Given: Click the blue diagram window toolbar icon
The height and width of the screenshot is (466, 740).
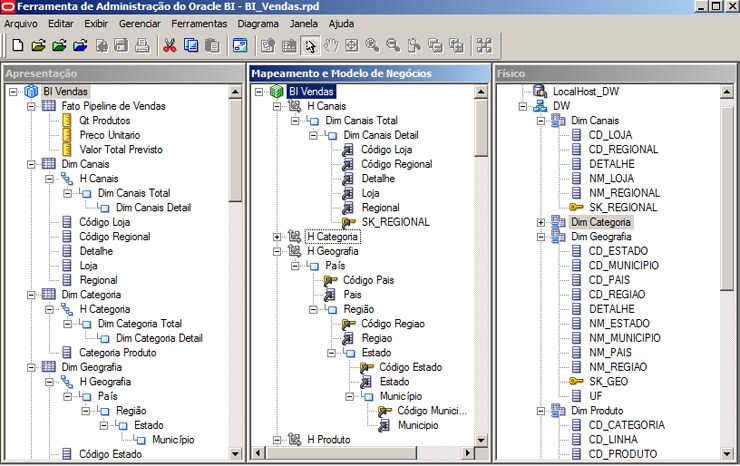Looking at the screenshot, I should pos(240,46).
